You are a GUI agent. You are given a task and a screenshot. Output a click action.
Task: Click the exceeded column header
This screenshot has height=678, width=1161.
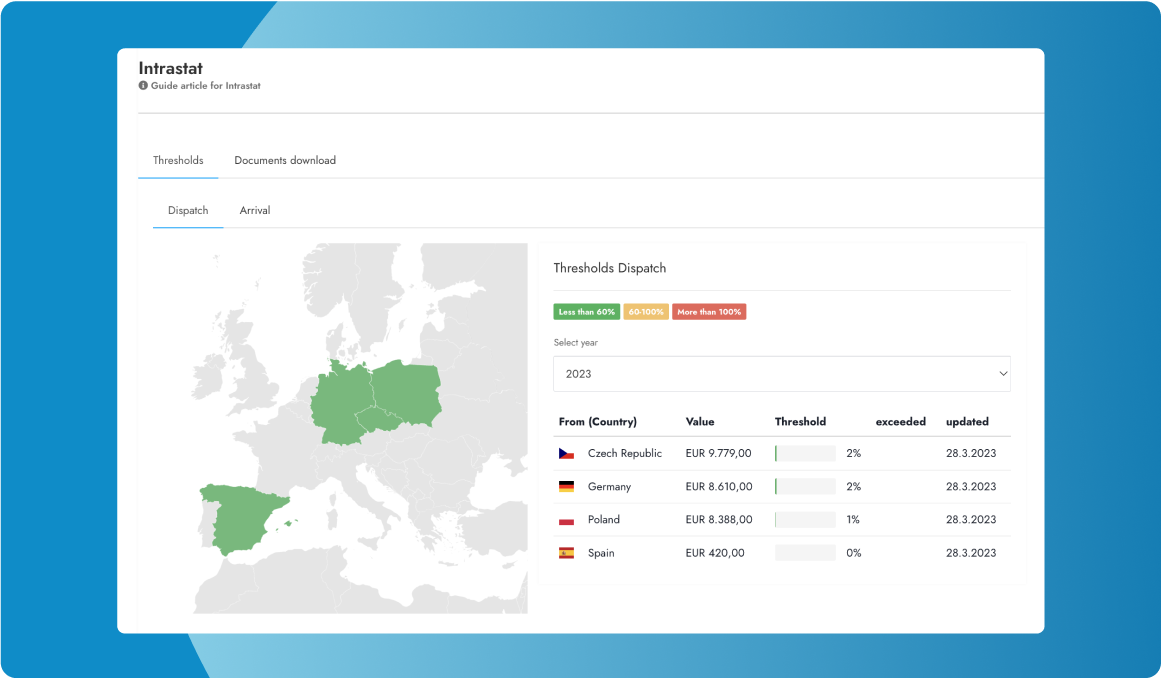(900, 422)
